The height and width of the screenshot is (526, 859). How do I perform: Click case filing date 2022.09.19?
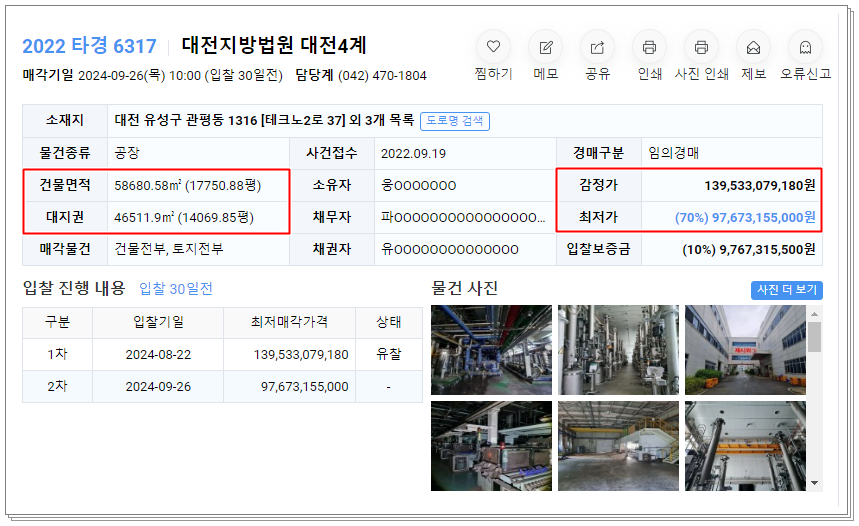[x=414, y=153]
